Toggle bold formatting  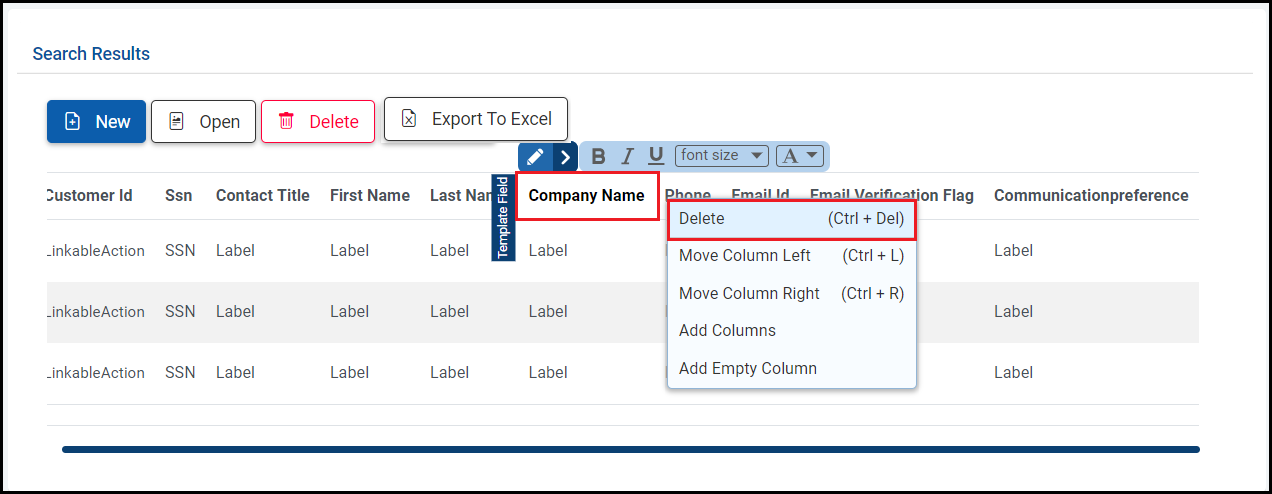tap(598, 156)
